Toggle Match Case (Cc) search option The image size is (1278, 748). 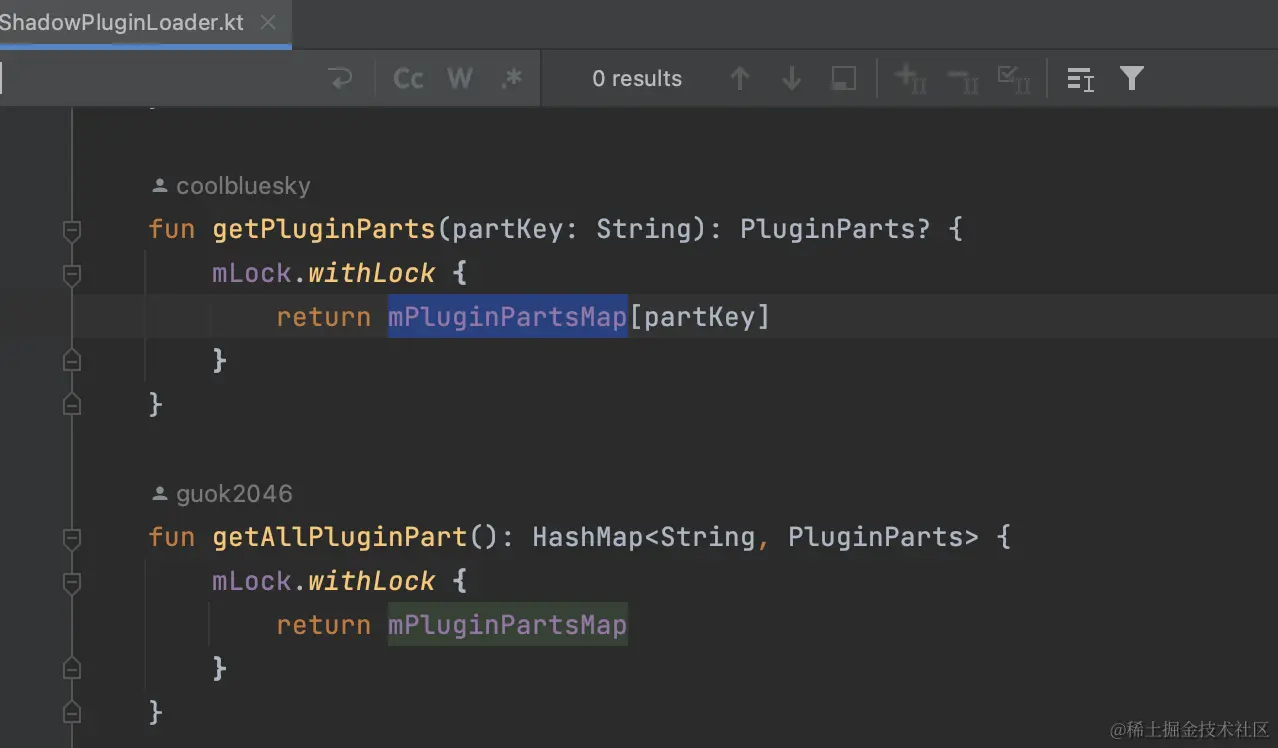click(408, 79)
